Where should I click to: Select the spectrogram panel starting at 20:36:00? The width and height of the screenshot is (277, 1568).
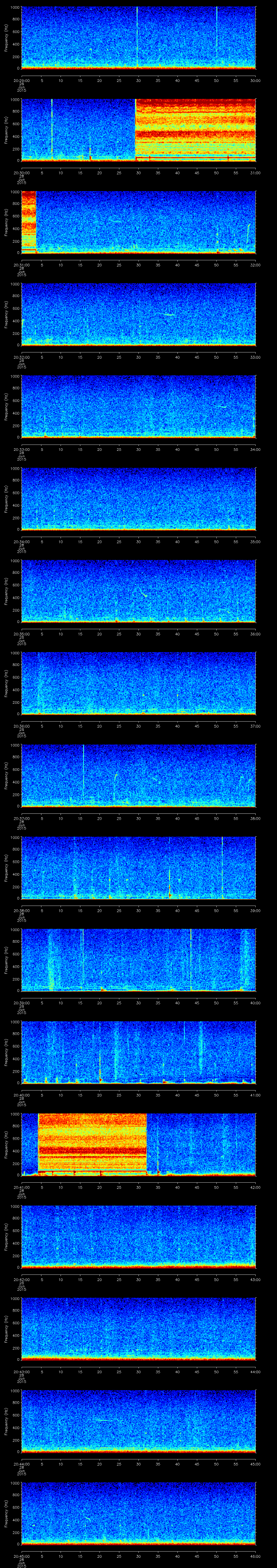coord(138,683)
